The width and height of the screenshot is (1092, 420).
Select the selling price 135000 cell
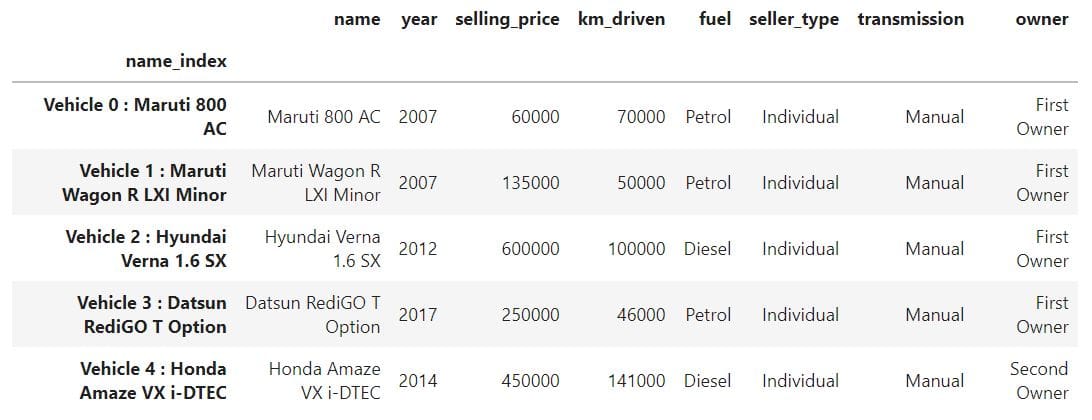[530, 182]
